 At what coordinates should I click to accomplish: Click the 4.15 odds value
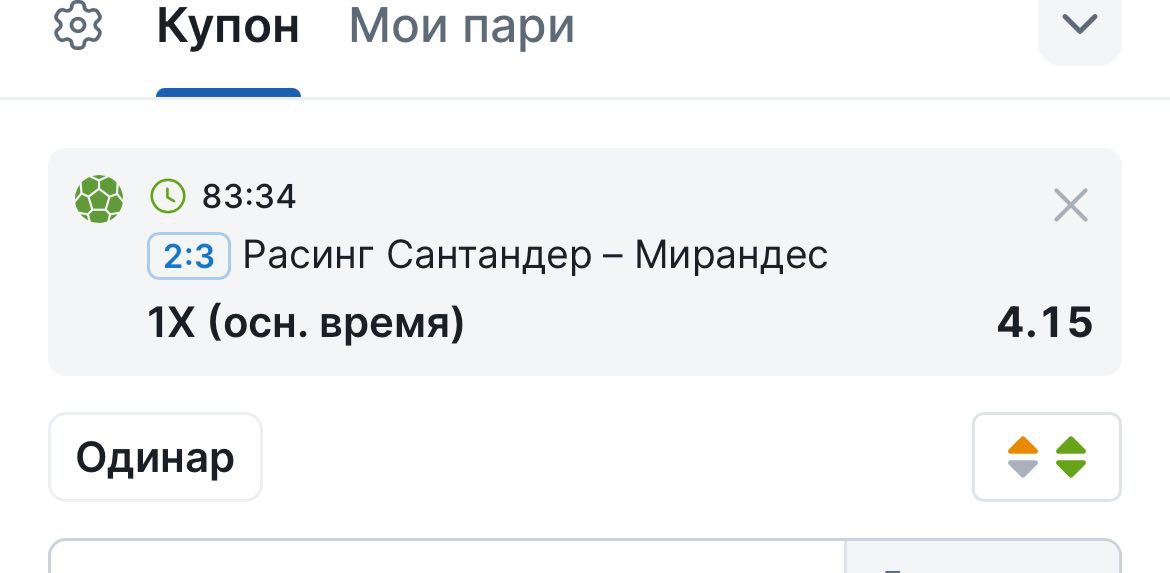1045,323
